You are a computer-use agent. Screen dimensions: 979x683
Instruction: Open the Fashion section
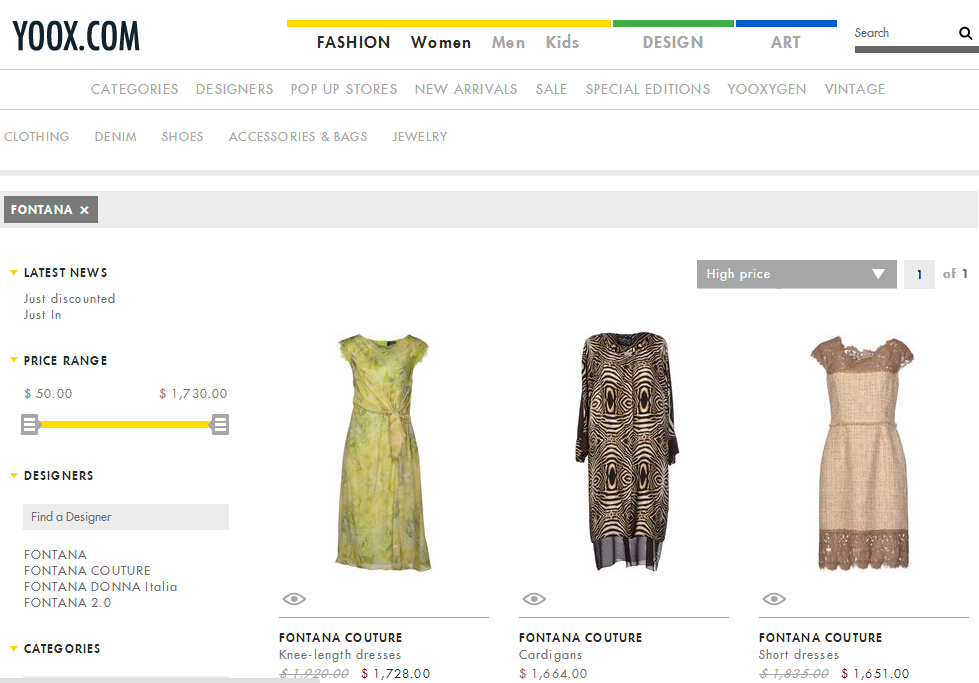(x=353, y=42)
